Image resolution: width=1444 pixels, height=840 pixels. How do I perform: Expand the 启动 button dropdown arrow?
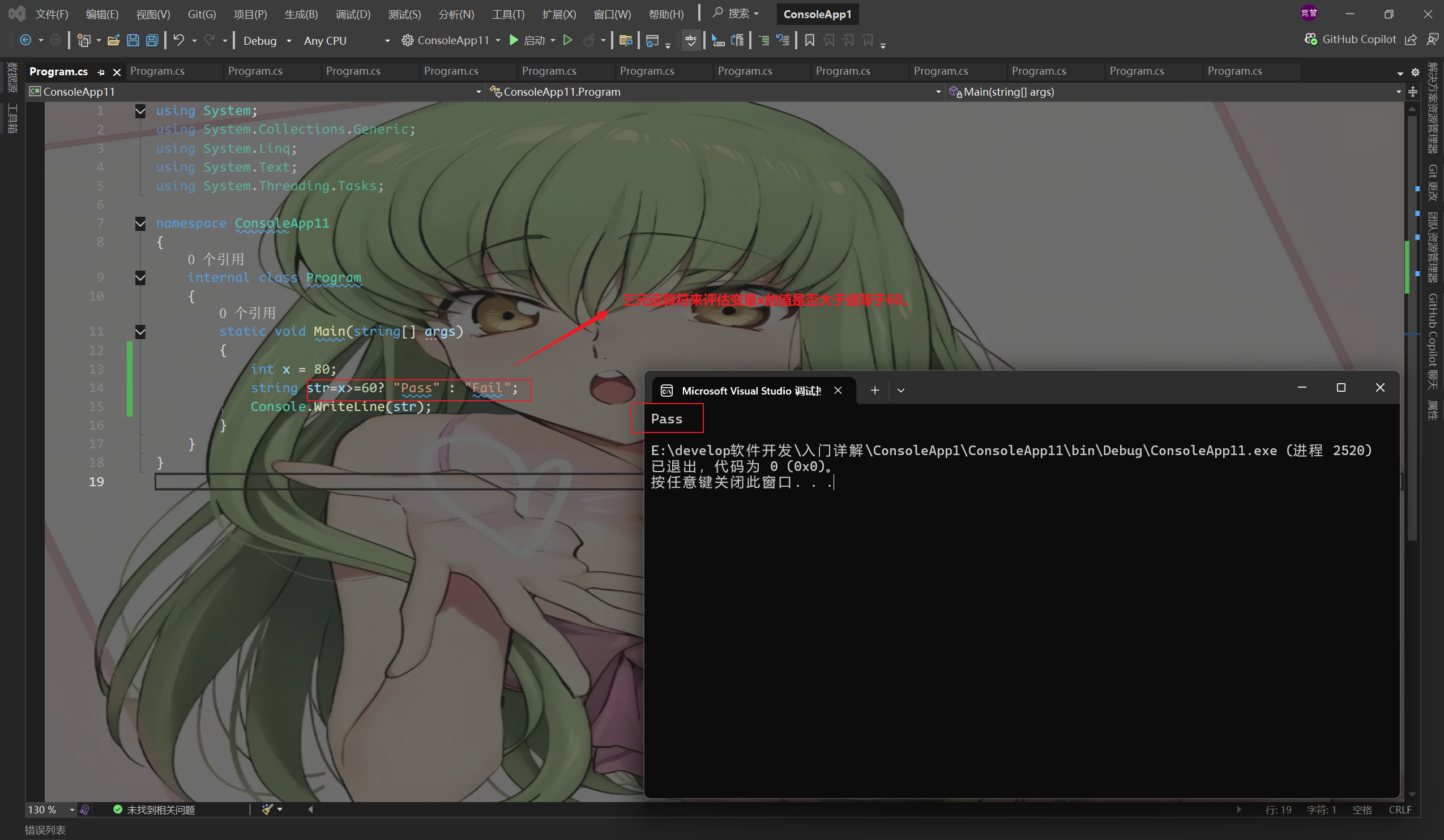coord(553,41)
